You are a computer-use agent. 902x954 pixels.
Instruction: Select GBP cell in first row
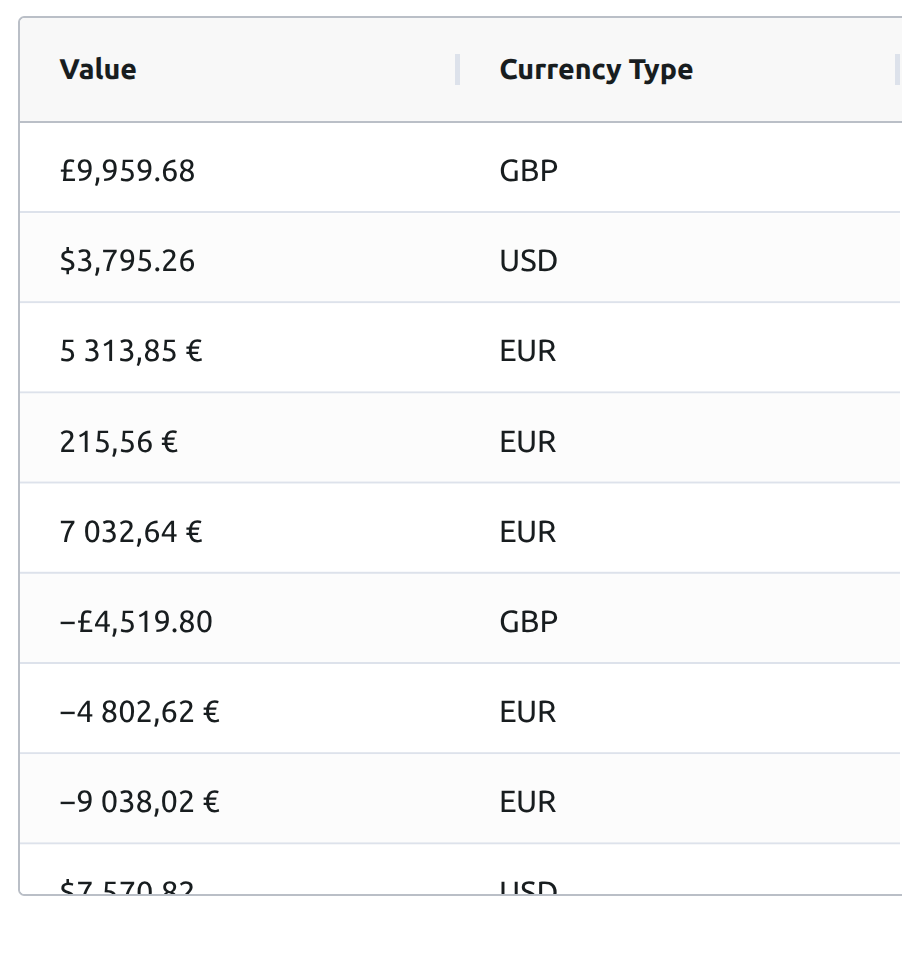tap(528, 171)
